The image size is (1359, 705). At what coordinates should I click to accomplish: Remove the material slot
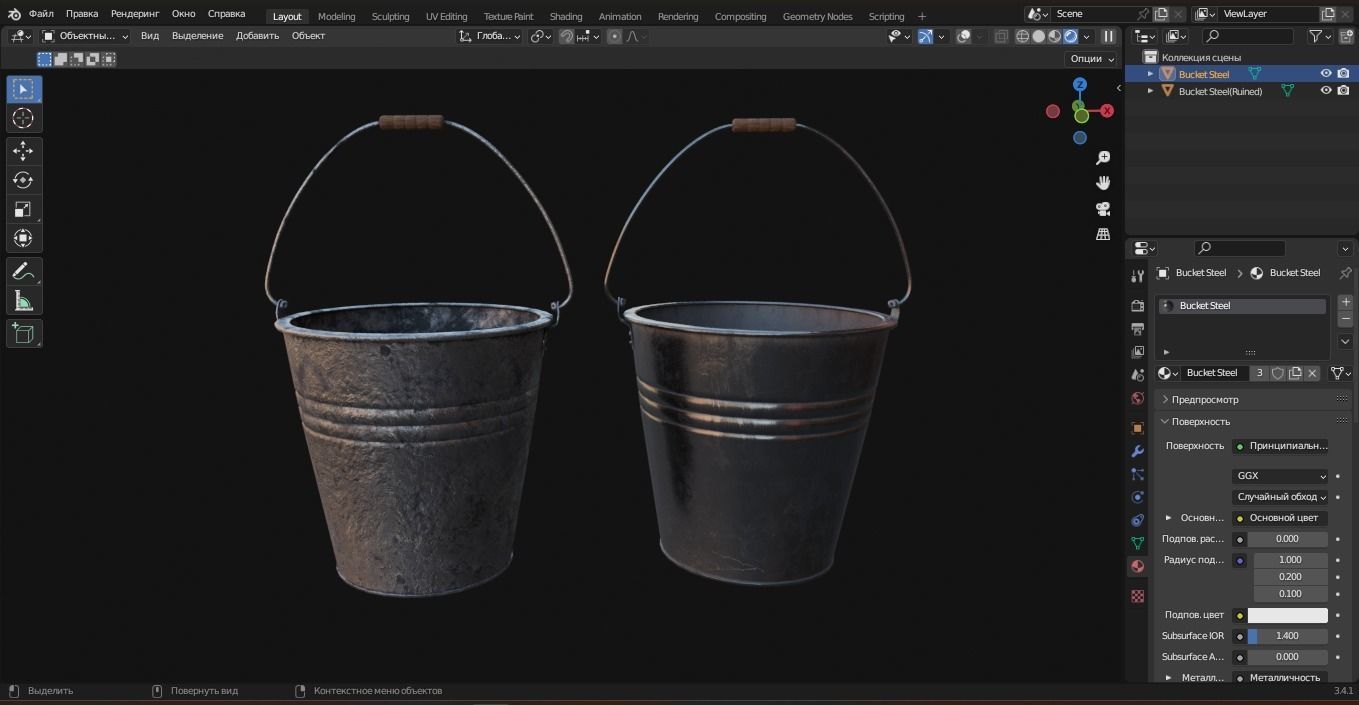tap(1345, 319)
